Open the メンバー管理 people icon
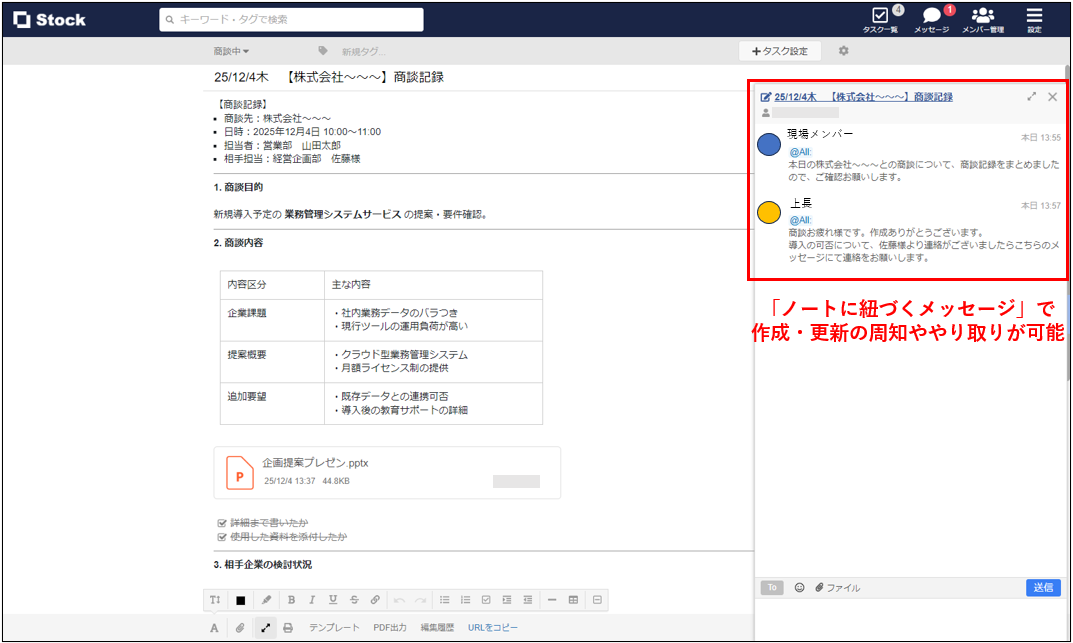1073x643 pixels. pyautogui.click(x=983, y=18)
